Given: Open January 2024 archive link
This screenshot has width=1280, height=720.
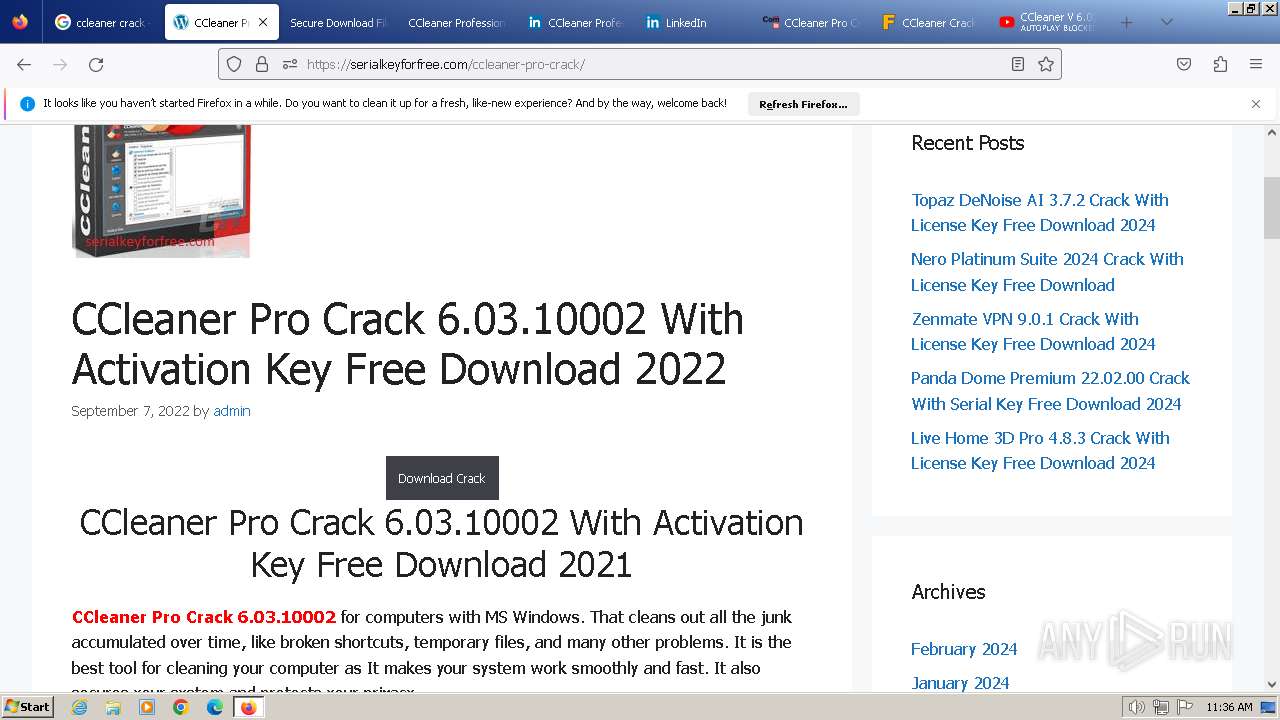Looking at the screenshot, I should click(x=960, y=683).
